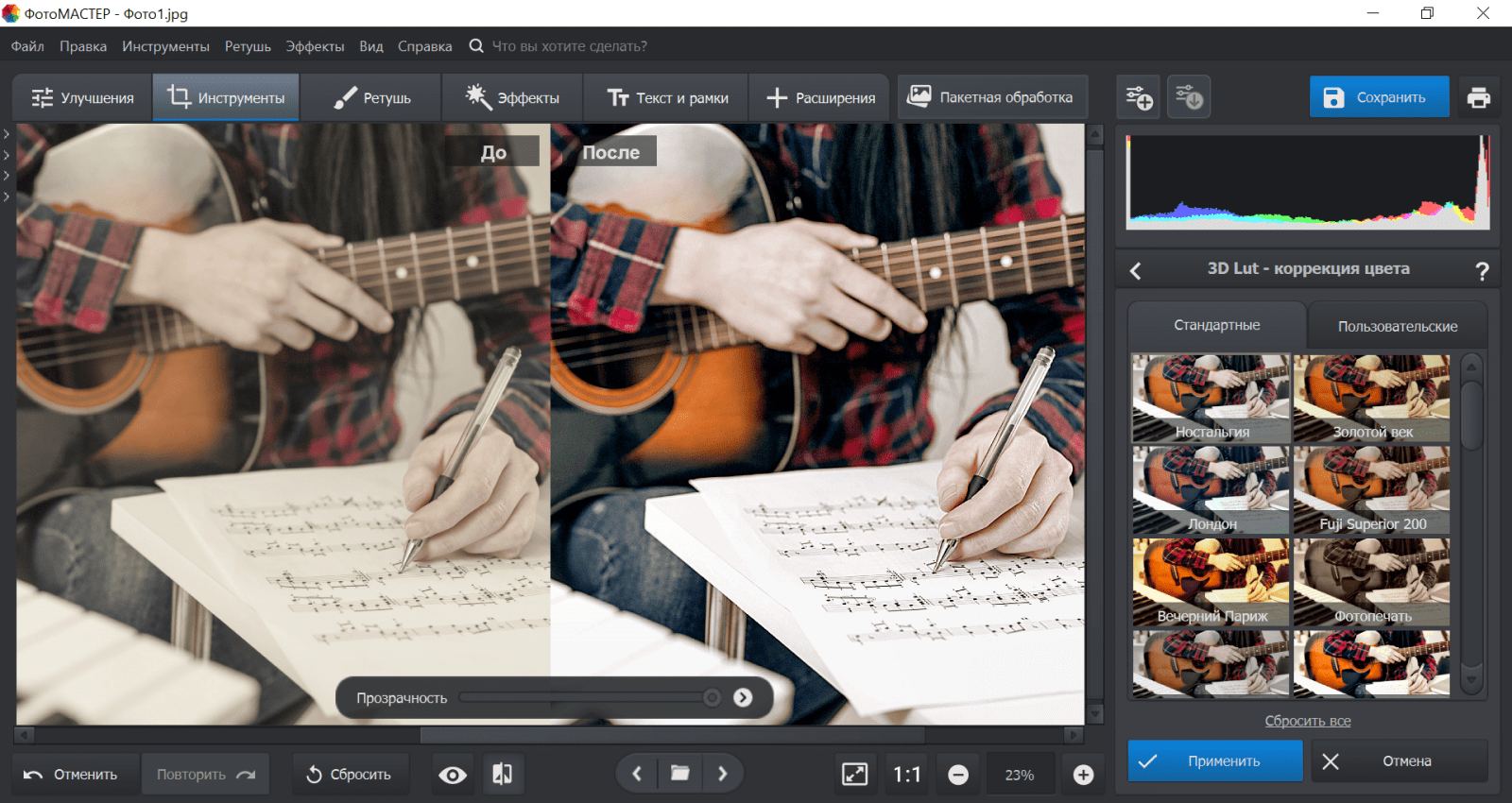This screenshot has width=1512, height=803.
Task: Click the help question mark icon
Action: point(1482,271)
